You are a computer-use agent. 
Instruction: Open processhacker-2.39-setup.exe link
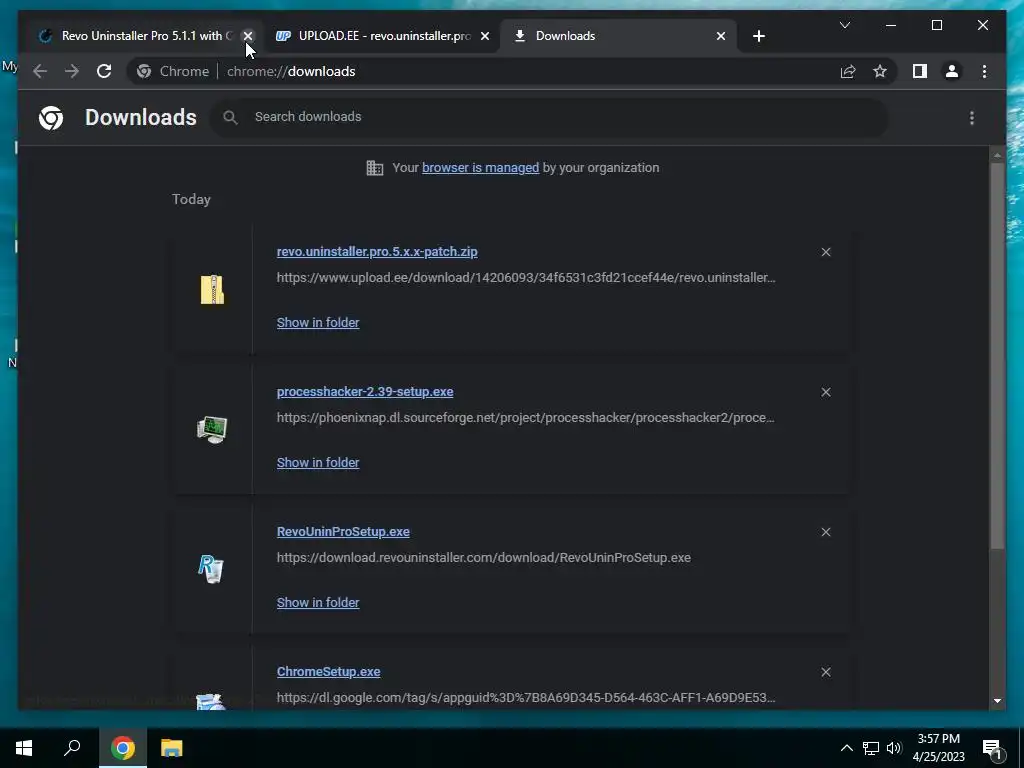click(364, 392)
